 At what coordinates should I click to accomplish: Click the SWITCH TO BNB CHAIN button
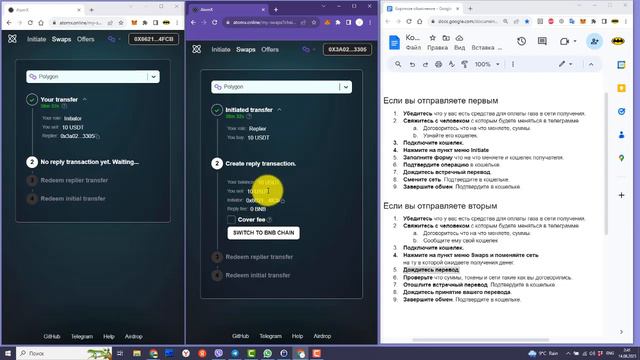[264, 233]
